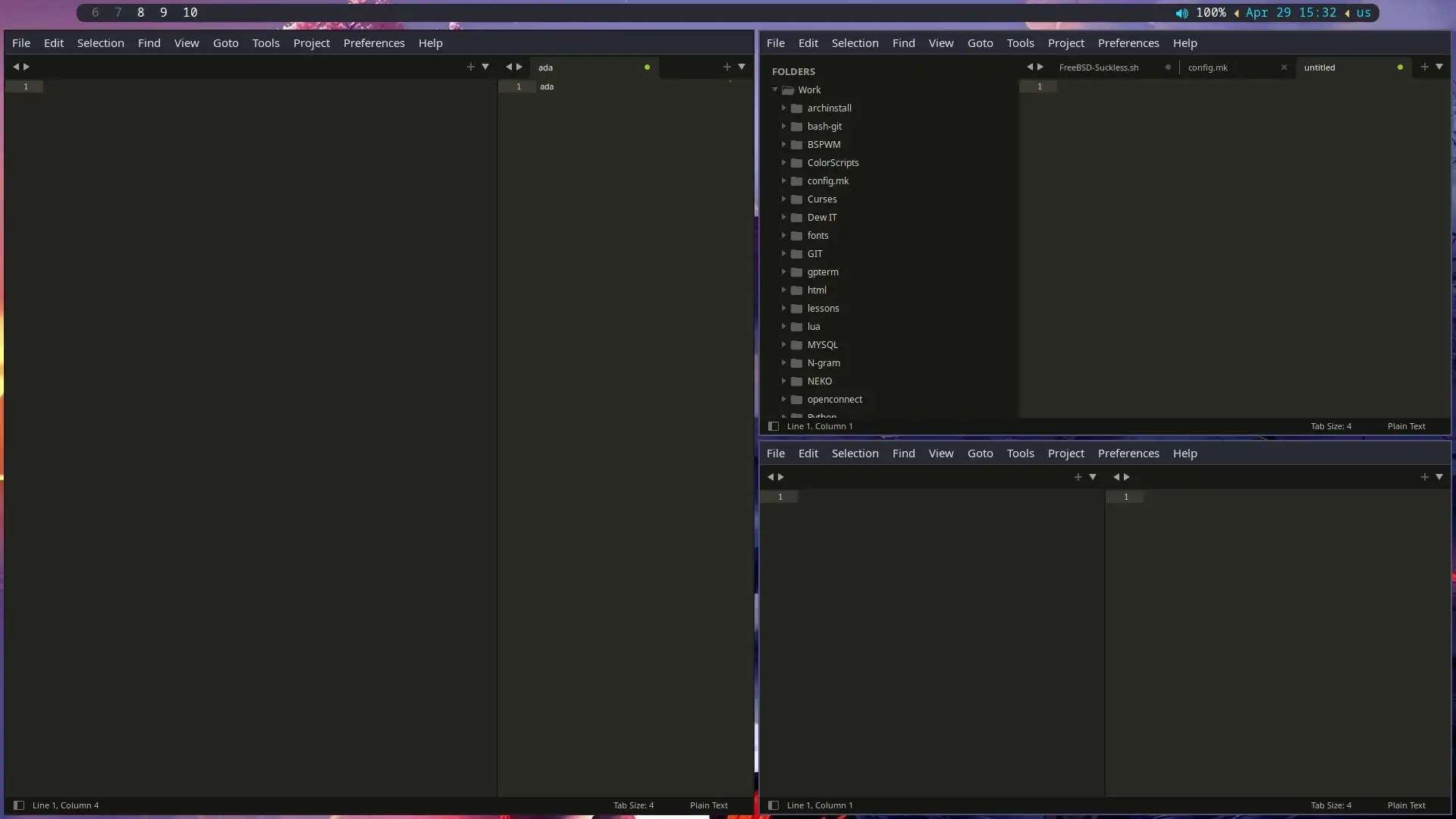
Task: Open the Goto menu in the left editor
Action: click(x=225, y=43)
